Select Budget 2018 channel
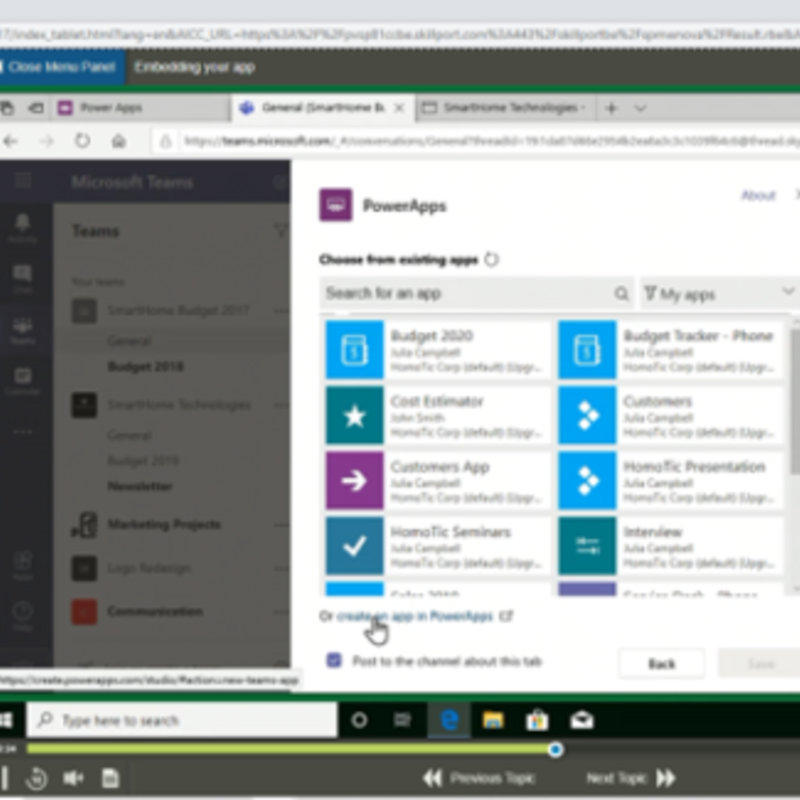The height and width of the screenshot is (800, 800). [145, 366]
